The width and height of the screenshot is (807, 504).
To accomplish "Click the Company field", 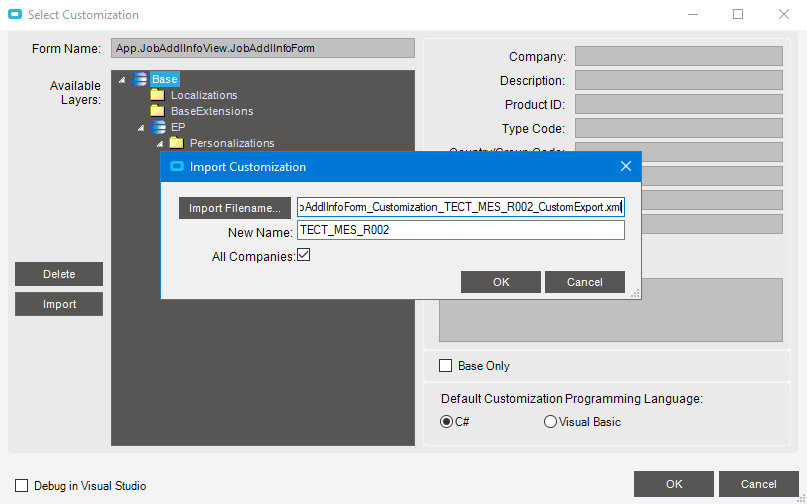I will (x=678, y=56).
